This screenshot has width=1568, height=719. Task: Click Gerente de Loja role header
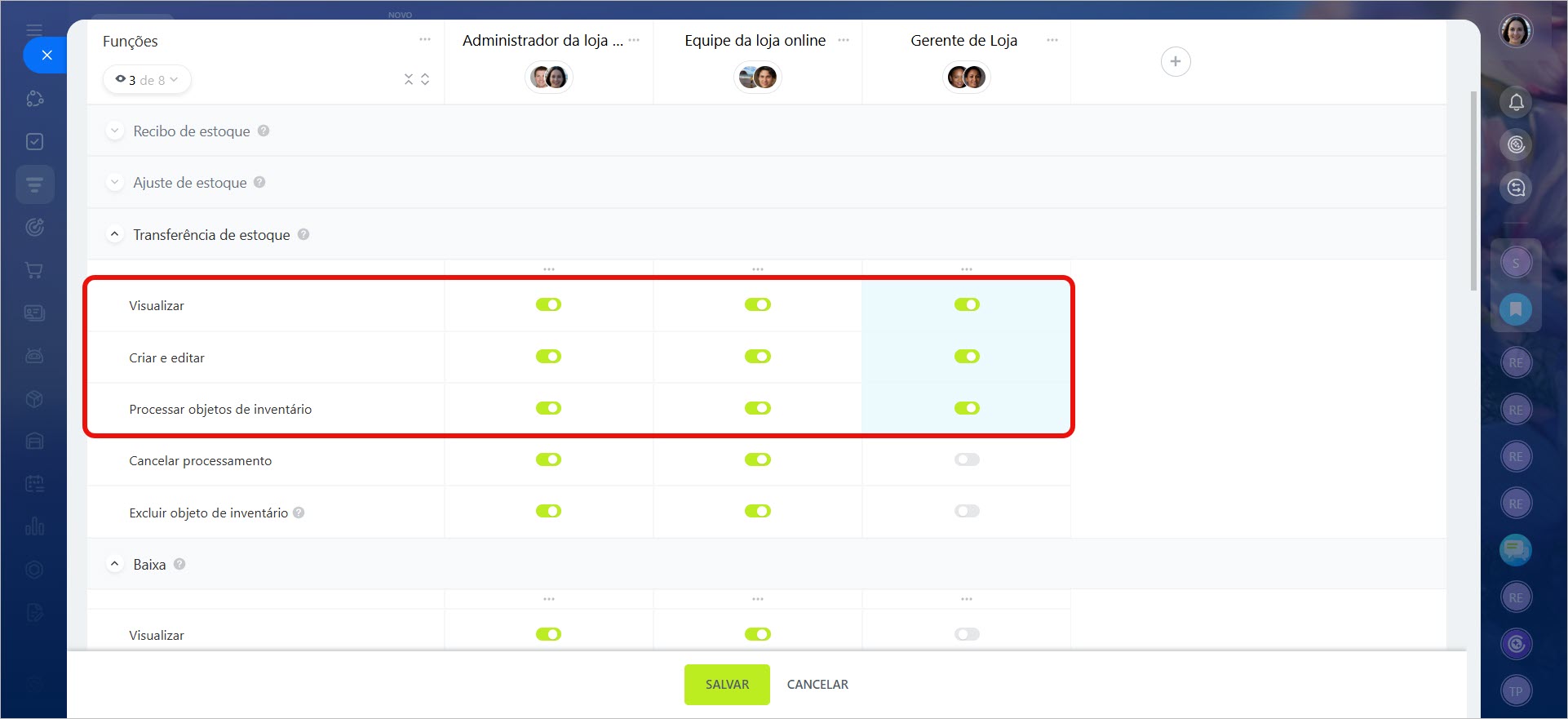coord(963,41)
